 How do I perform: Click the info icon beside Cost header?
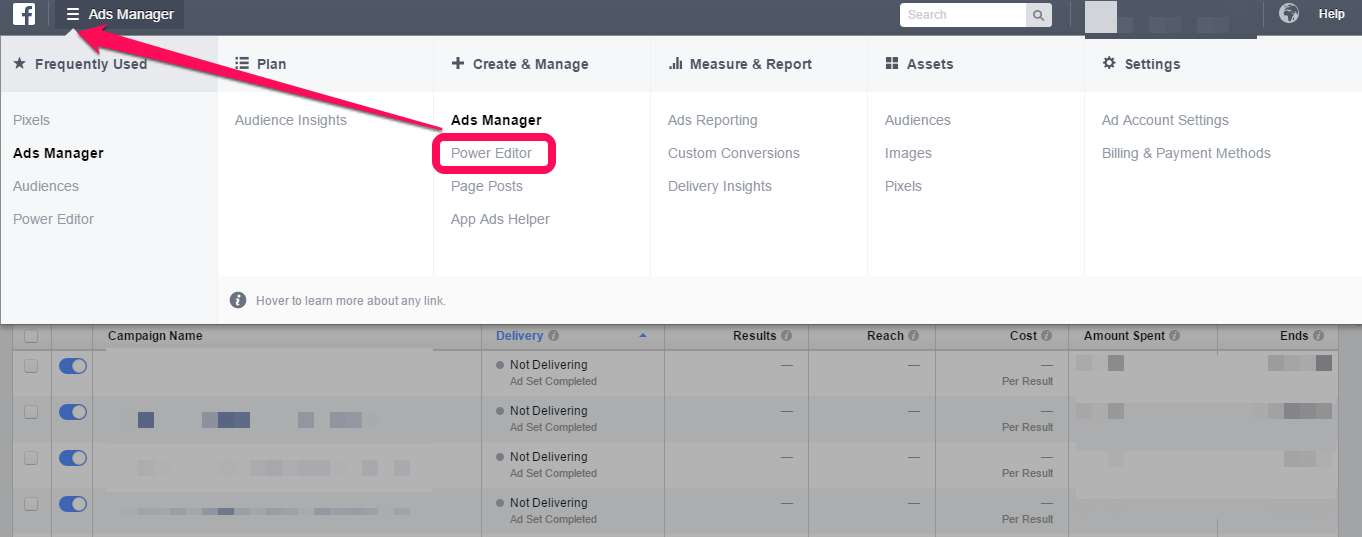pos(1046,336)
